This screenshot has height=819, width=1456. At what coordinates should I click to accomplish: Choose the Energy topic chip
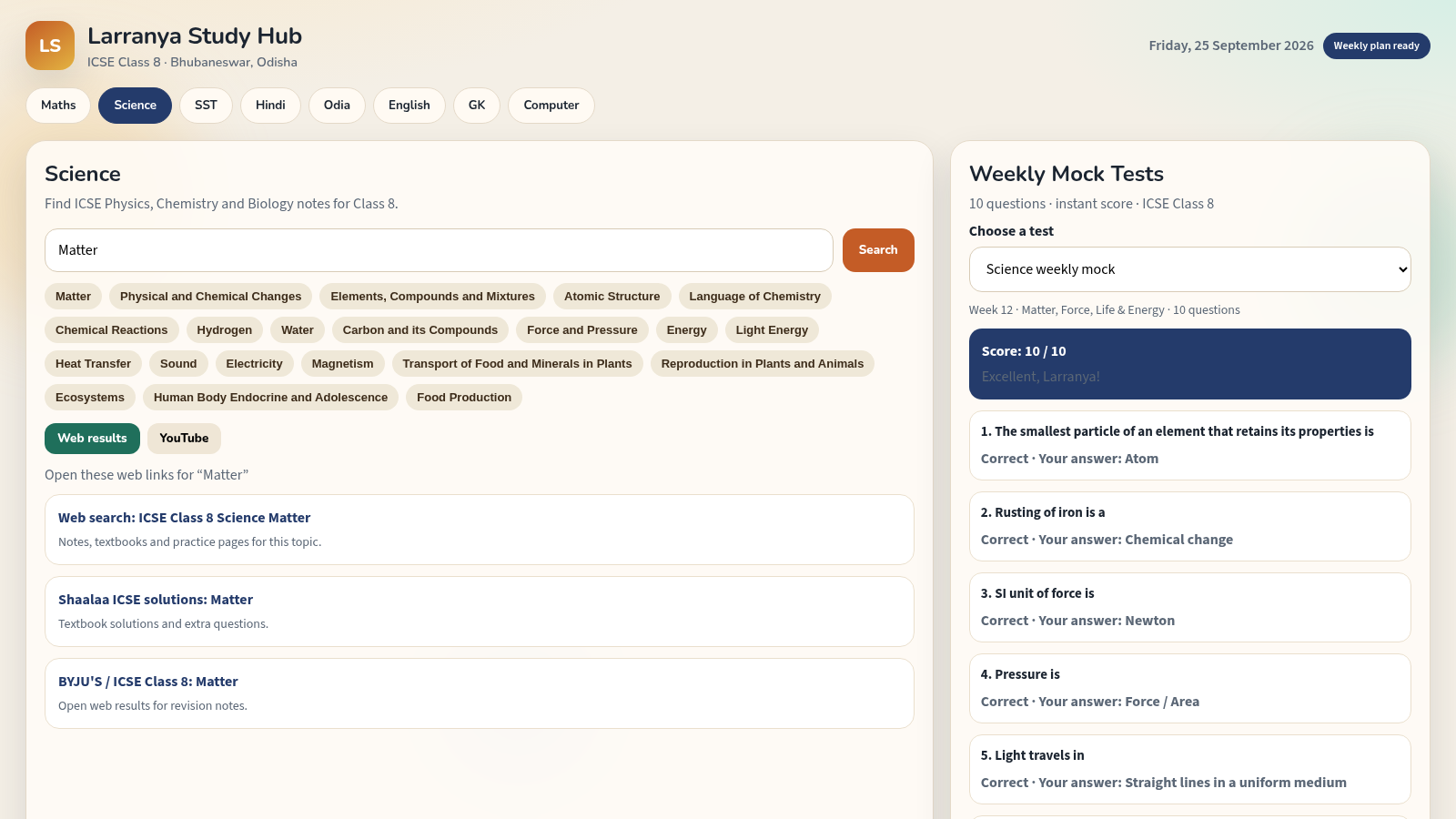click(x=686, y=330)
